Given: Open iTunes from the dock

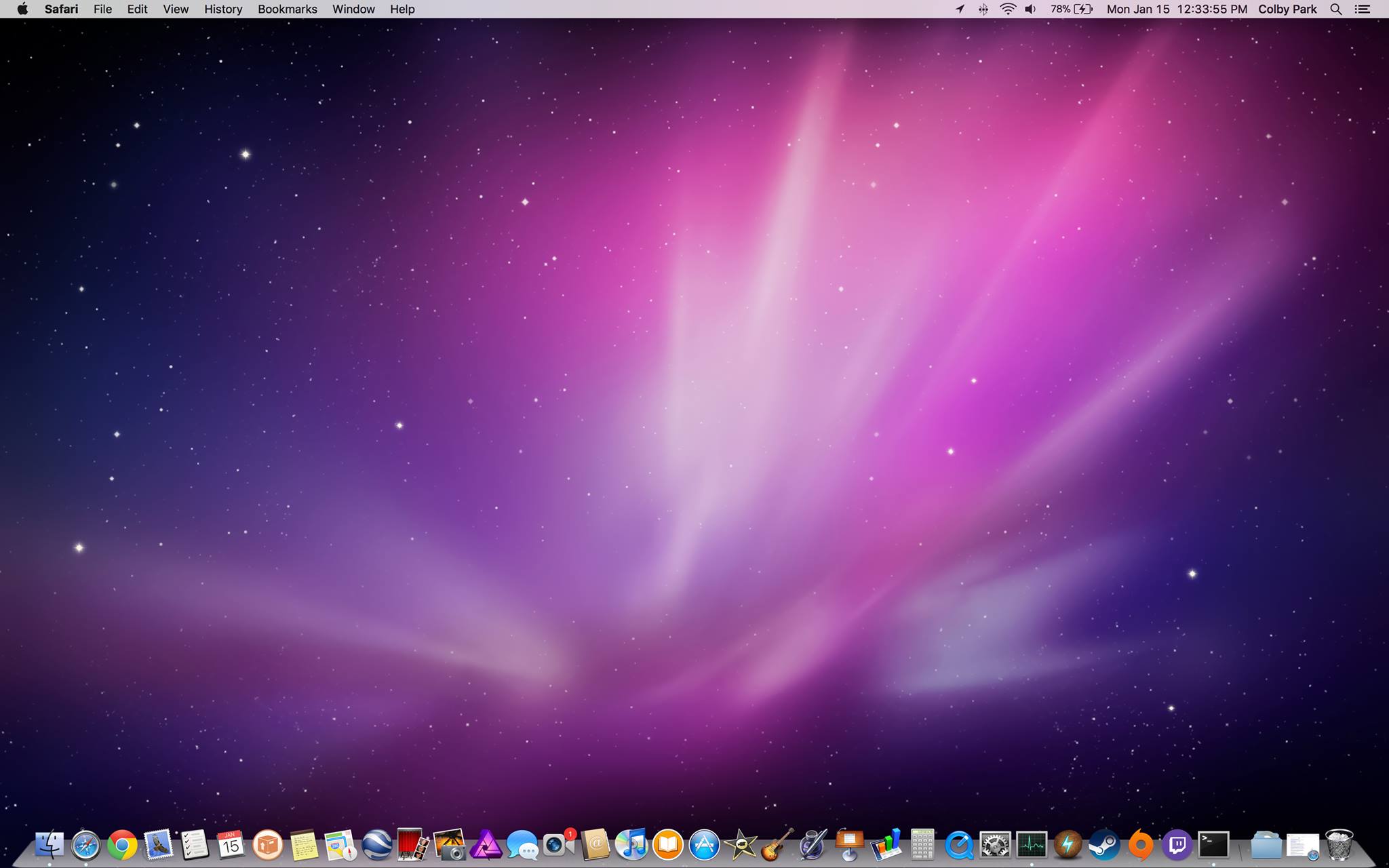Looking at the screenshot, I should (631, 845).
